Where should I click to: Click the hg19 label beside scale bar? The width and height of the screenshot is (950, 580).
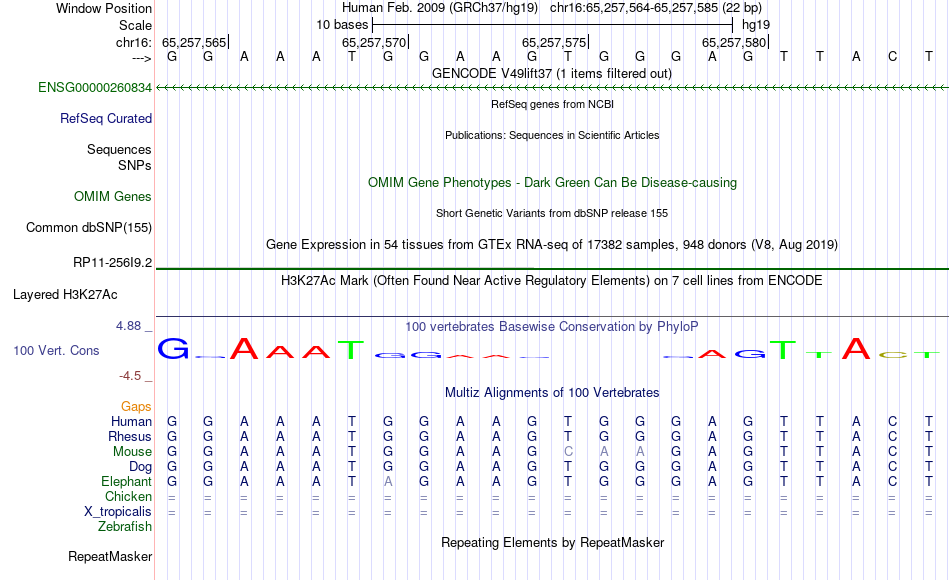pyautogui.click(x=756, y=25)
